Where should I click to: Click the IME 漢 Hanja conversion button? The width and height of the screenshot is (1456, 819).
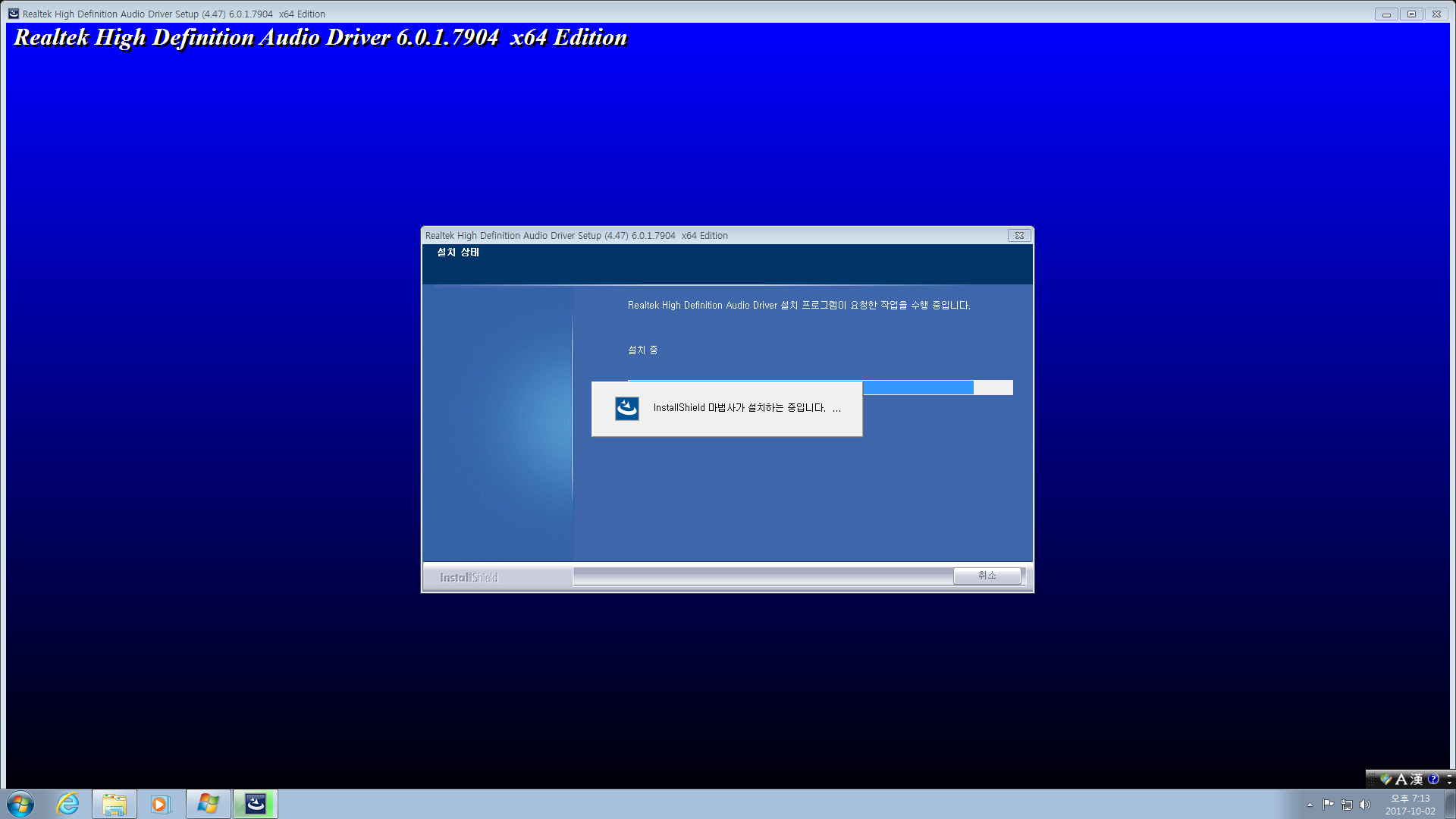click(1416, 779)
